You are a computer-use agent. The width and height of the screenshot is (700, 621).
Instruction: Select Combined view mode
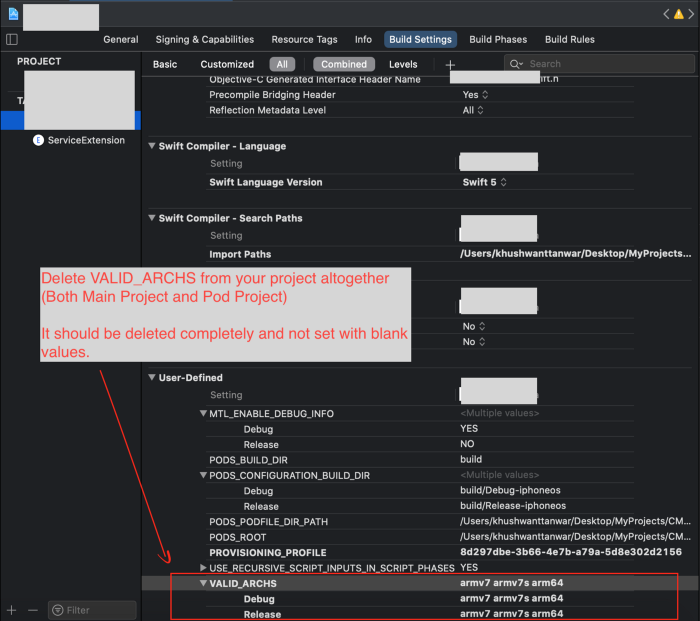[x=344, y=64]
